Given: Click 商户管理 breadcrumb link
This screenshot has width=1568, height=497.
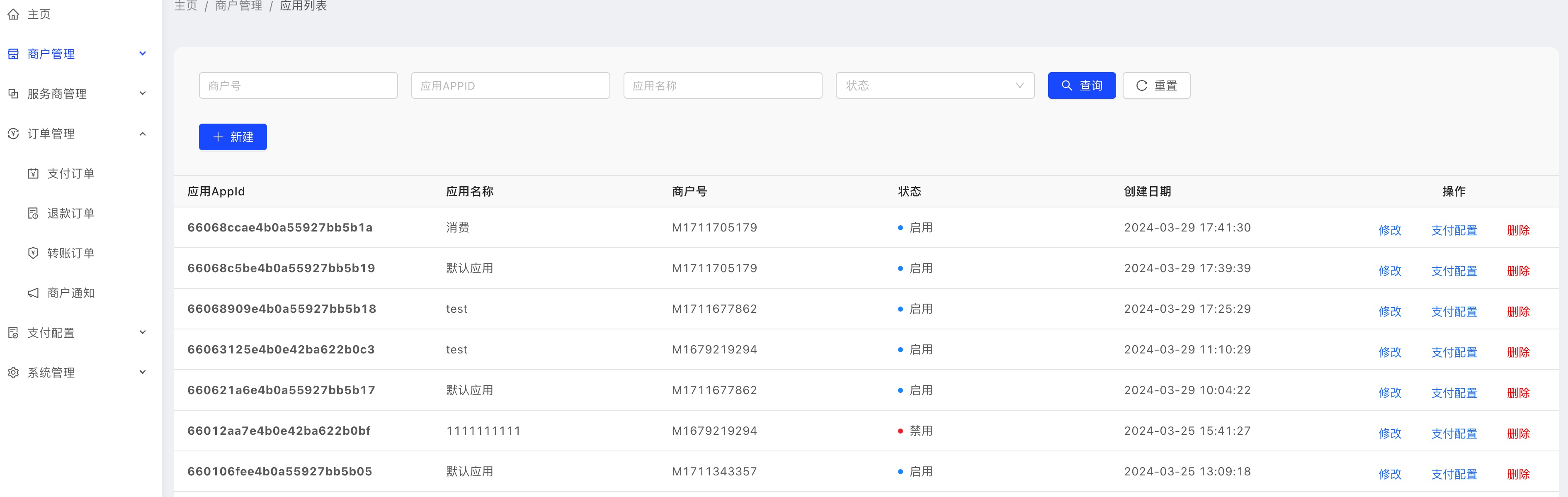Looking at the screenshot, I should pos(239,5).
